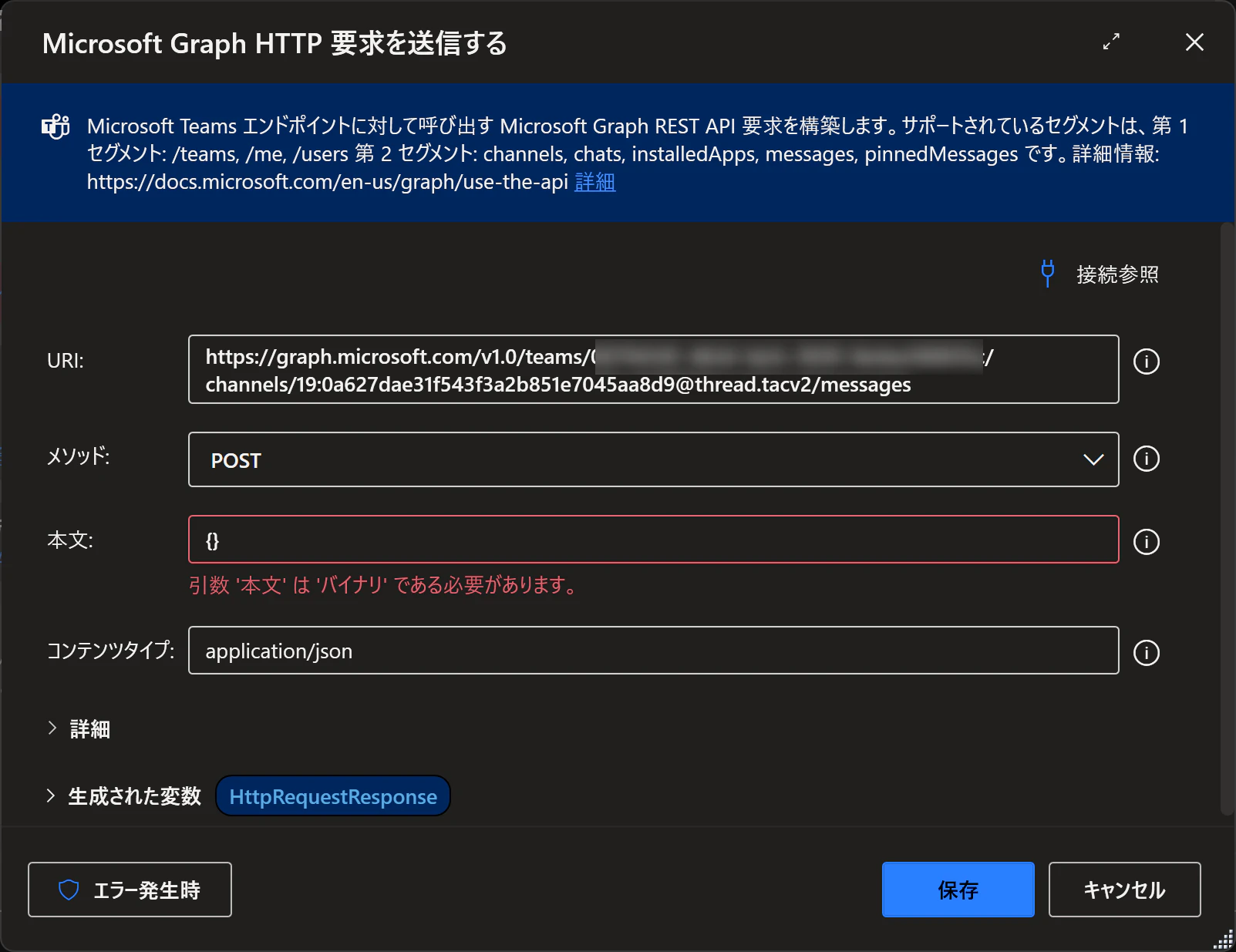
Task: Expand the 詳細 advanced section
Action: pyautogui.click(x=79, y=728)
